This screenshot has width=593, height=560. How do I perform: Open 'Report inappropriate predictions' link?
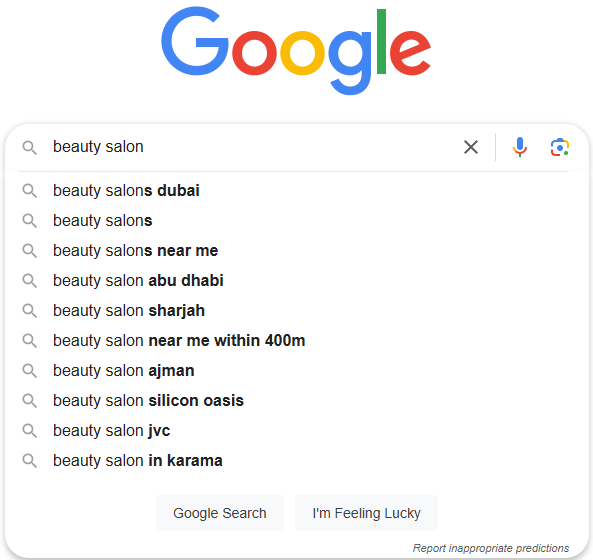tap(491, 548)
